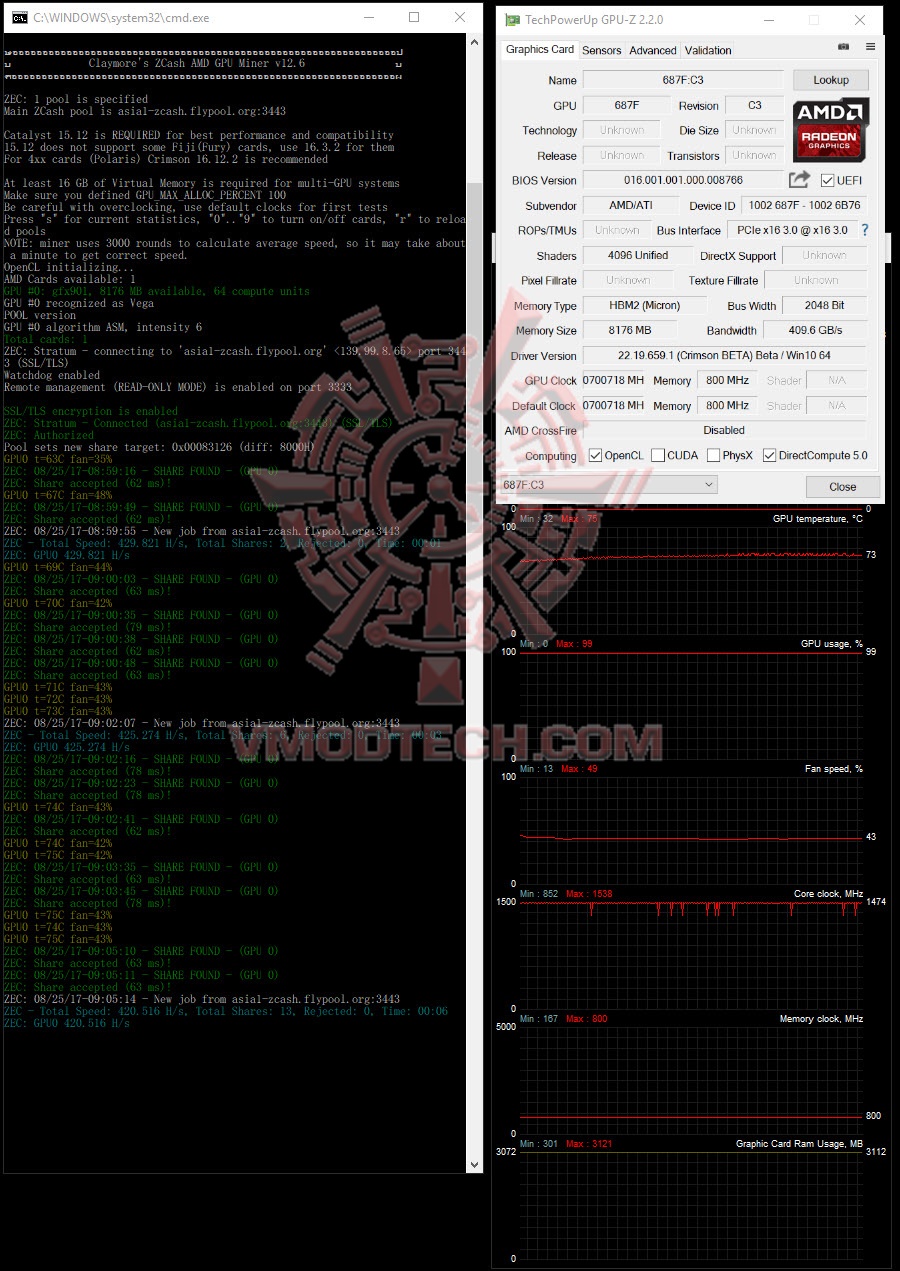Close the cmd.exe window

click(x=460, y=18)
